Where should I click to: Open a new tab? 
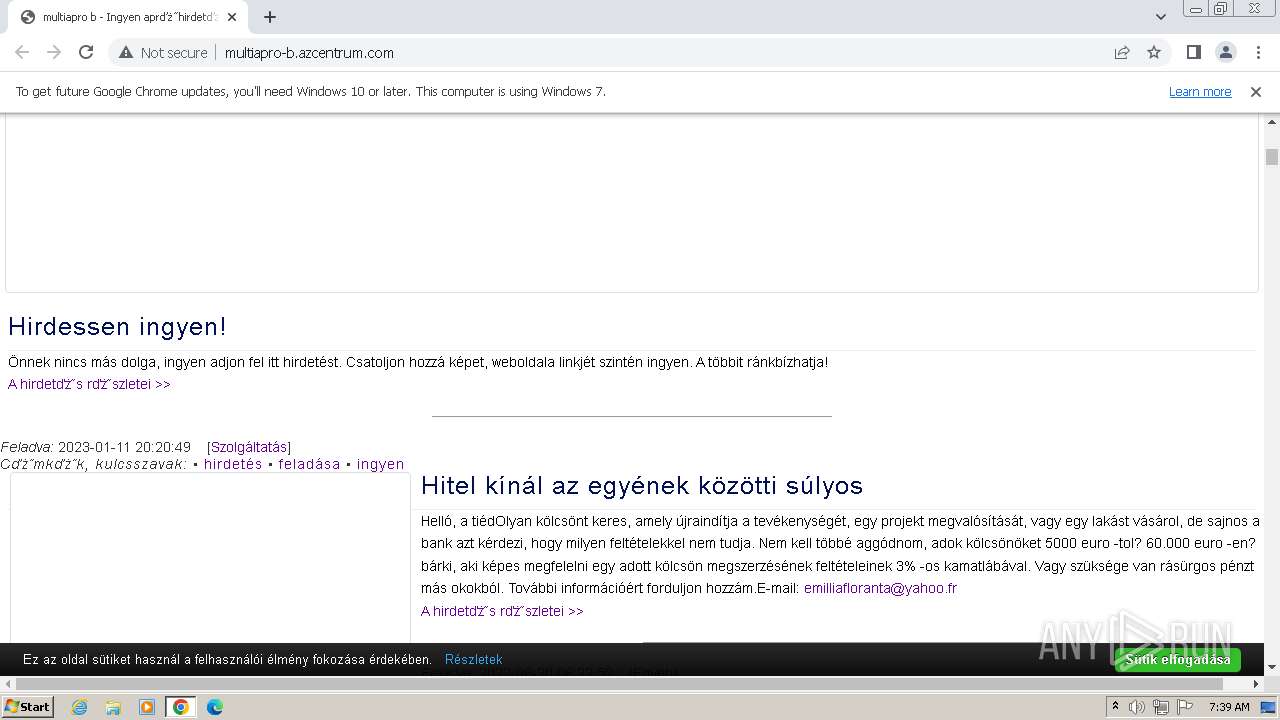pos(270,17)
